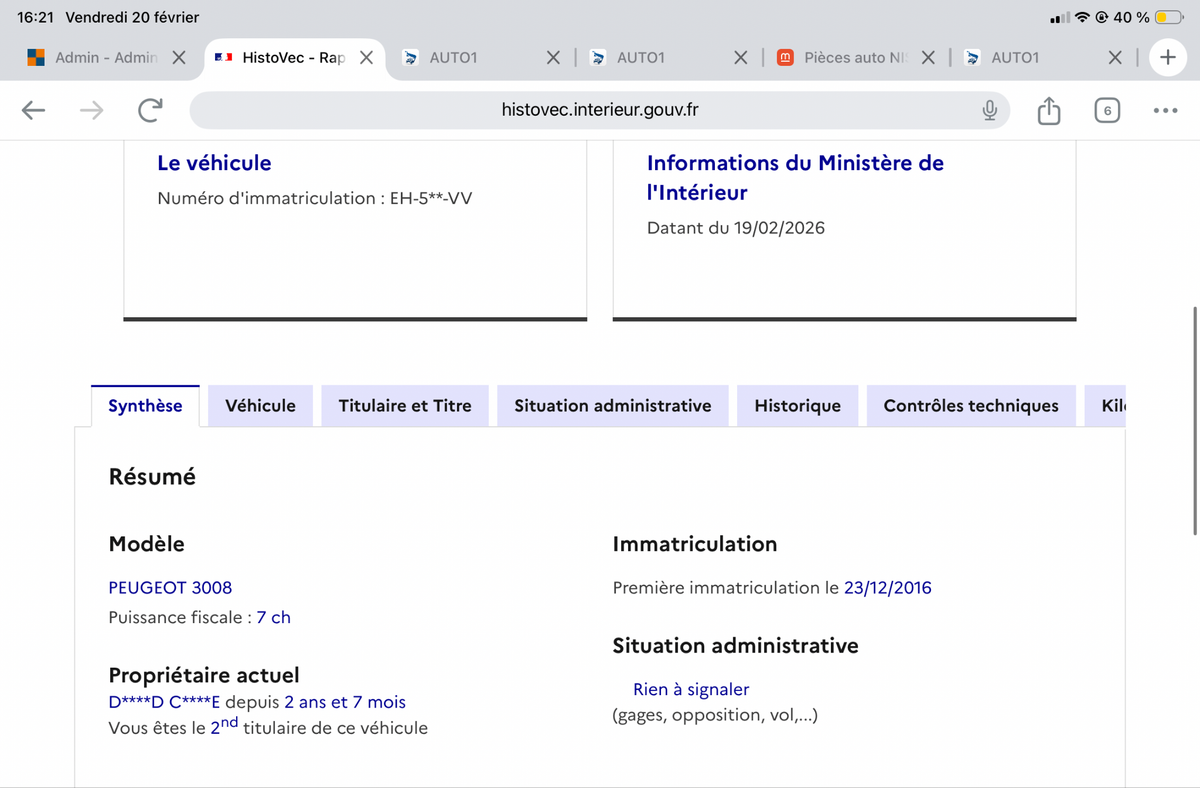Go to Situation administrative tab
The image size is (1200, 788).
[x=612, y=406]
